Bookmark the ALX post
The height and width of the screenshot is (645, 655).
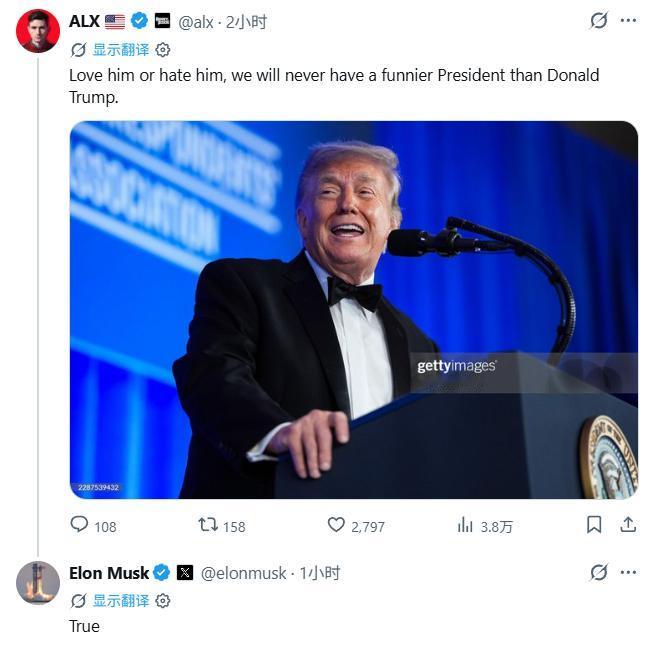coord(594,525)
